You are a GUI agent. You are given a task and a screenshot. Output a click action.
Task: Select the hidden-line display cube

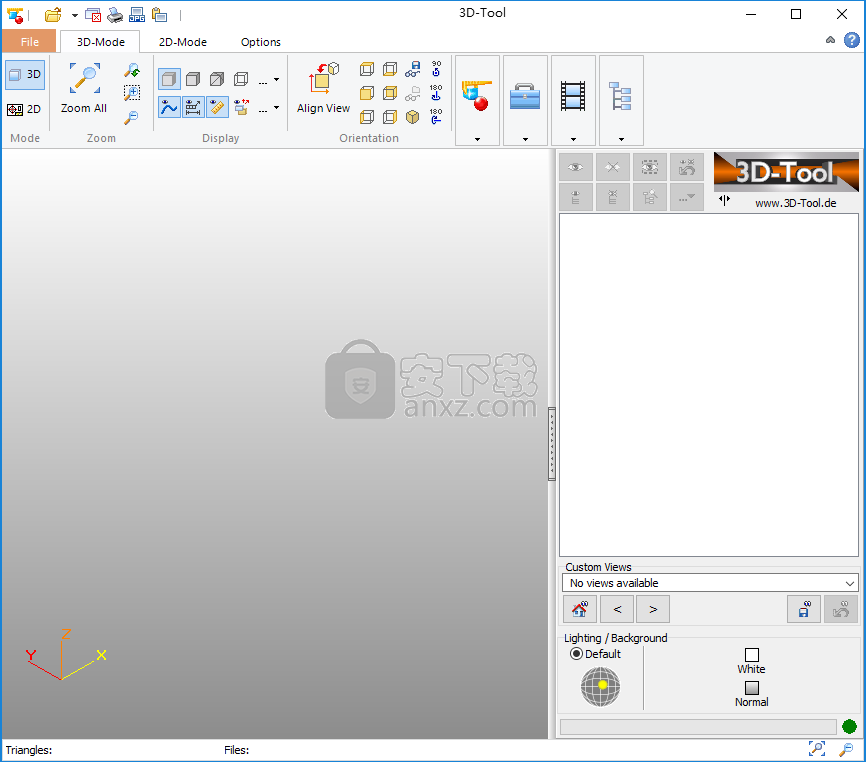click(217, 79)
